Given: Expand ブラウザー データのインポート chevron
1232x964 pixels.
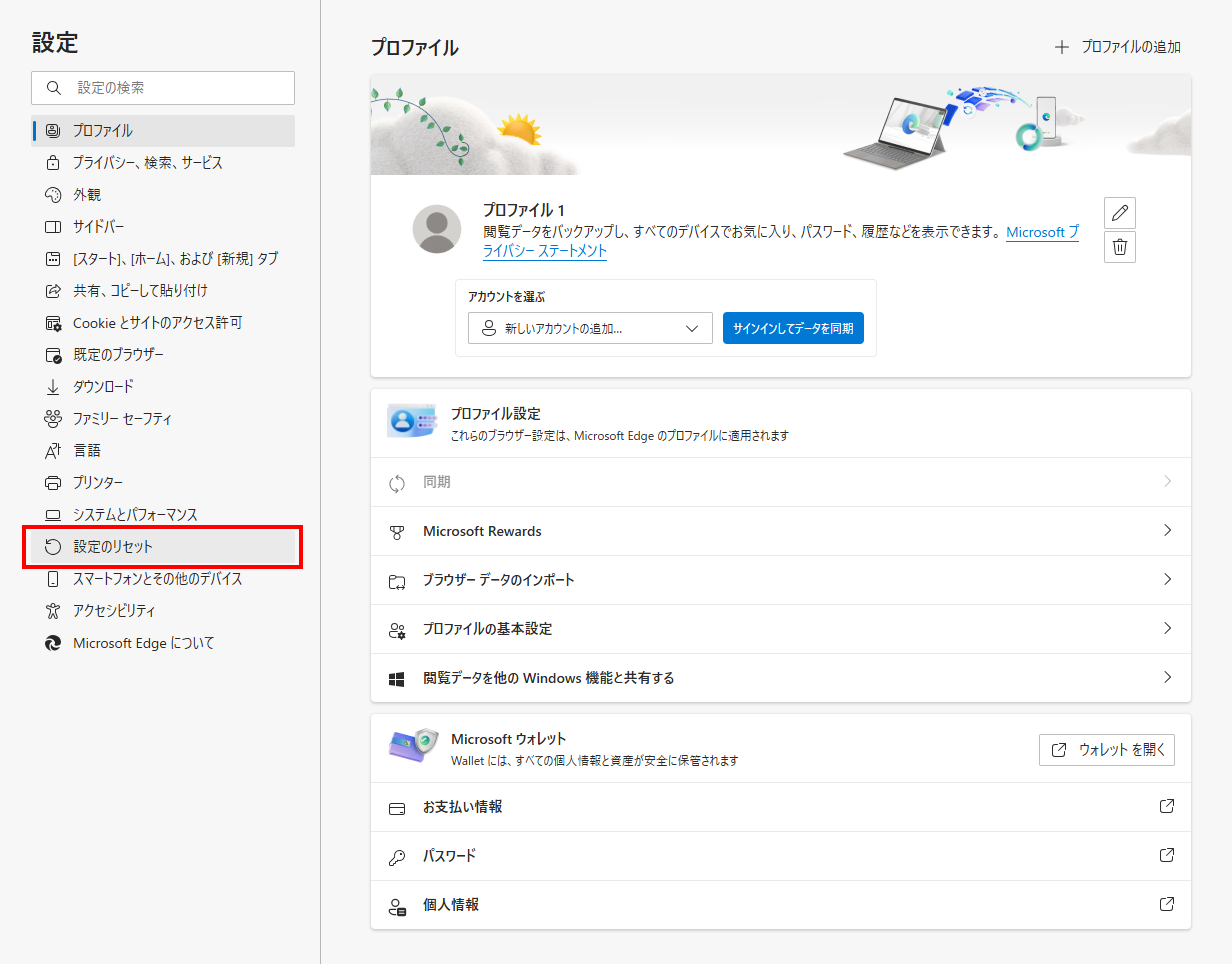Looking at the screenshot, I should [x=1167, y=579].
